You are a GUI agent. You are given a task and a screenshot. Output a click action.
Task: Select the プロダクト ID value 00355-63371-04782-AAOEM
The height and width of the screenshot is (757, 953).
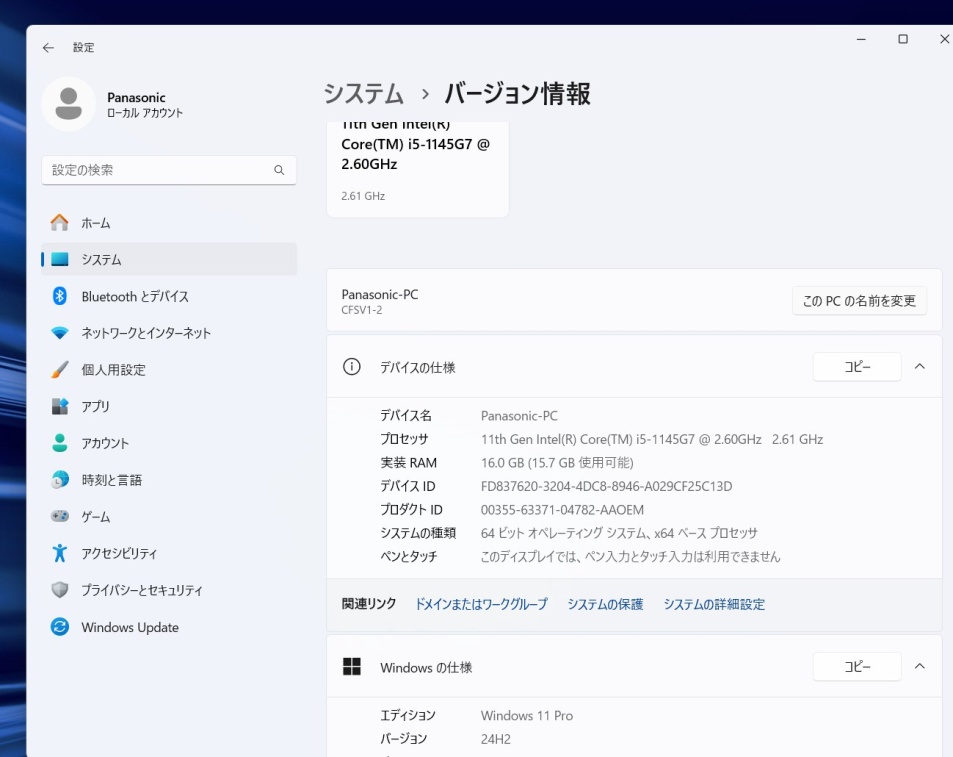click(x=562, y=510)
